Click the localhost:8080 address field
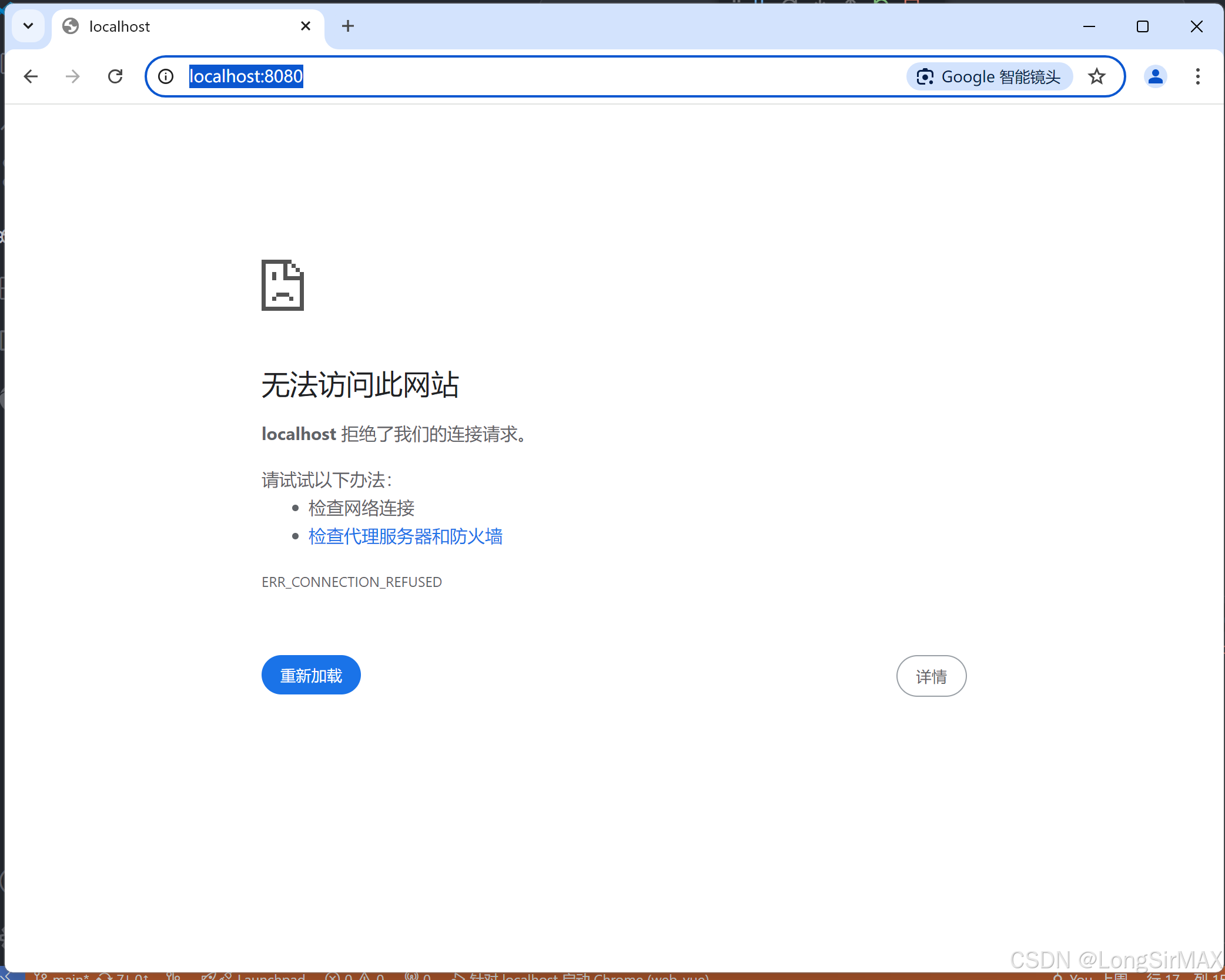Viewport: 1225px width, 980px height. (x=529, y=76)
